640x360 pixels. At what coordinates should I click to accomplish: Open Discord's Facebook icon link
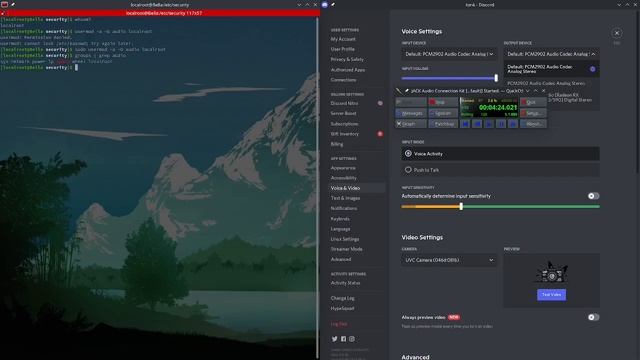click(343, 339)
